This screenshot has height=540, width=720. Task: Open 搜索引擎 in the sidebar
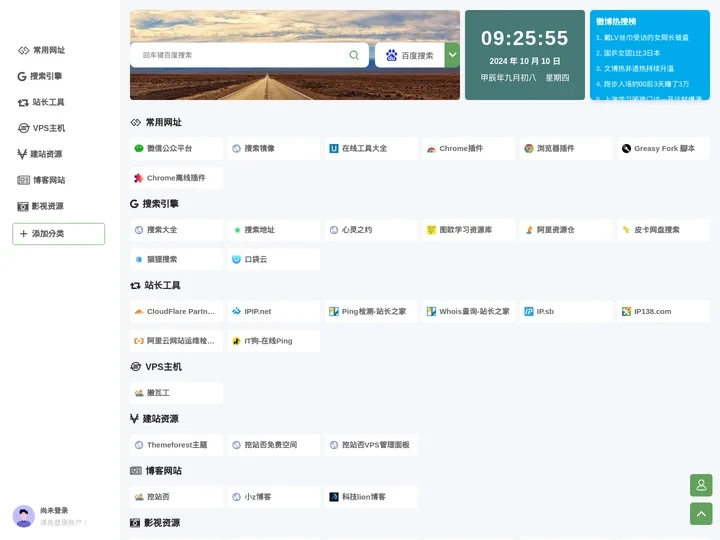[x=40, y=76]
